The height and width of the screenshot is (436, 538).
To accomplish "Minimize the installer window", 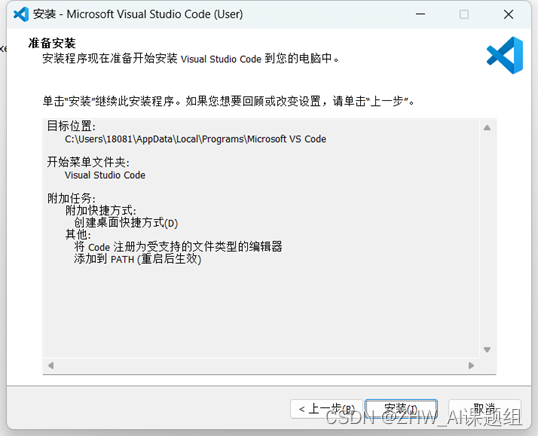I will 420,14.
